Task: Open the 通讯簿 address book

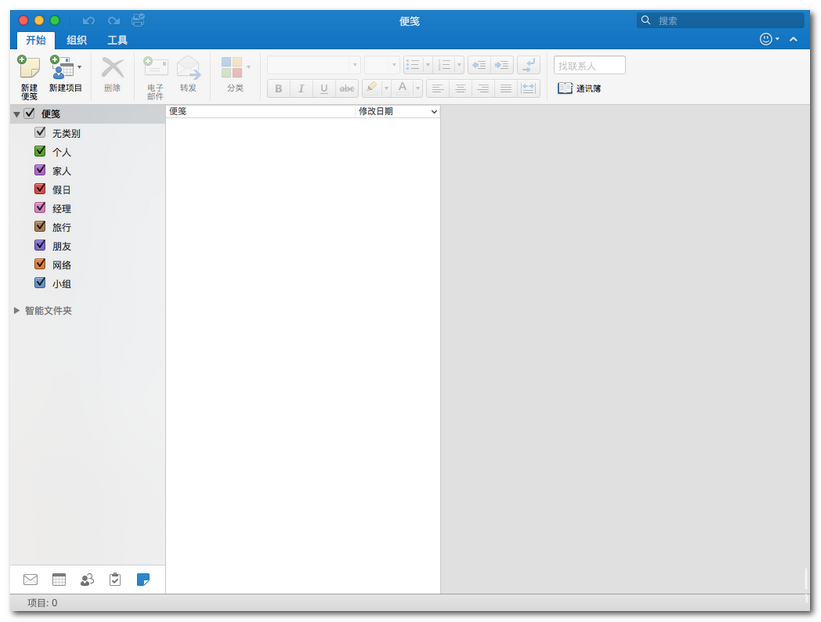Action: 579,88
